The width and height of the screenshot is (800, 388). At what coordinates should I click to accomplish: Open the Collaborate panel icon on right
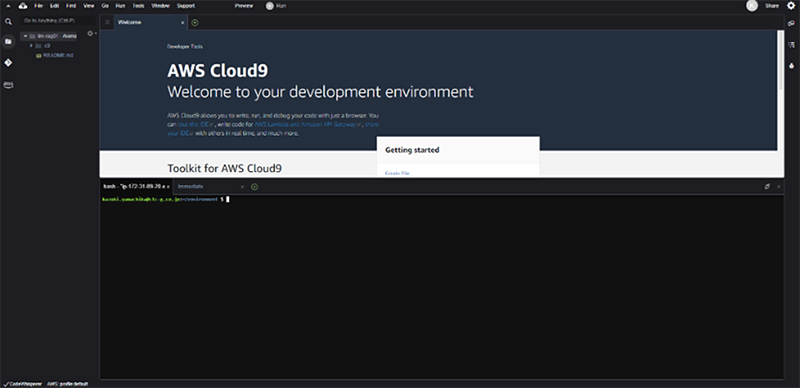[x=791, y=23]
